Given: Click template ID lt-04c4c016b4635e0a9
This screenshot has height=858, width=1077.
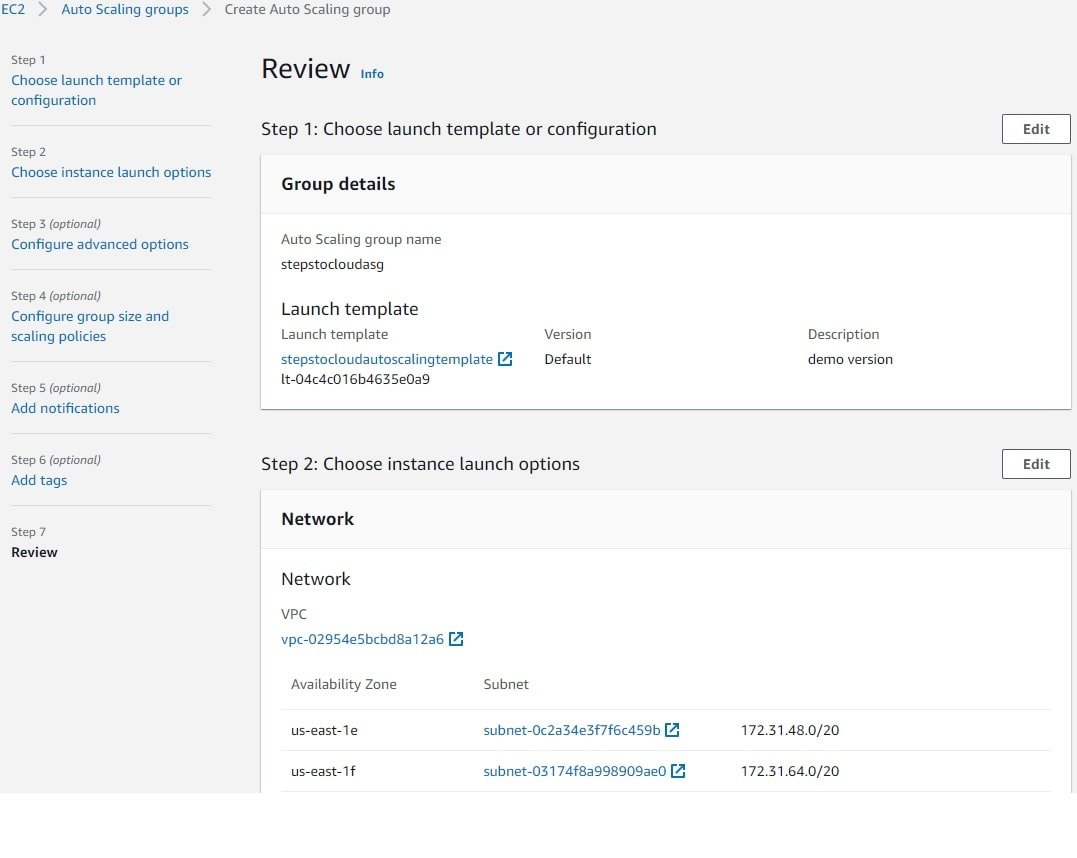Looking at the screenshot, I should click(355, 379).
